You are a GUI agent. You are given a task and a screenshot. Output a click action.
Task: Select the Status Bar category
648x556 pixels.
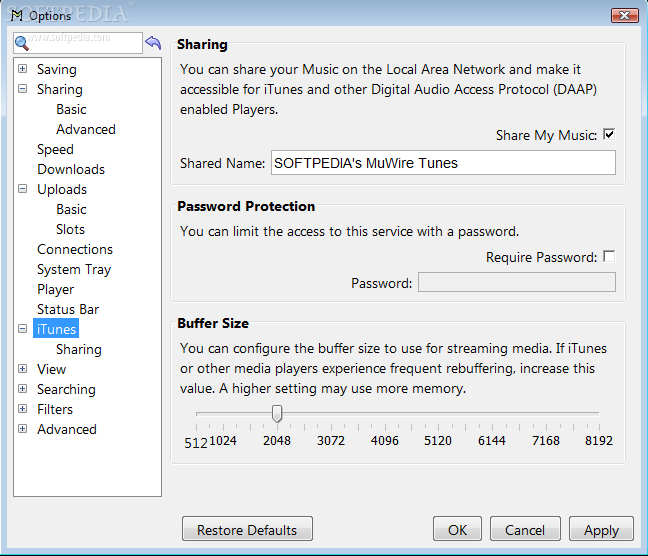tap(68, 309)
